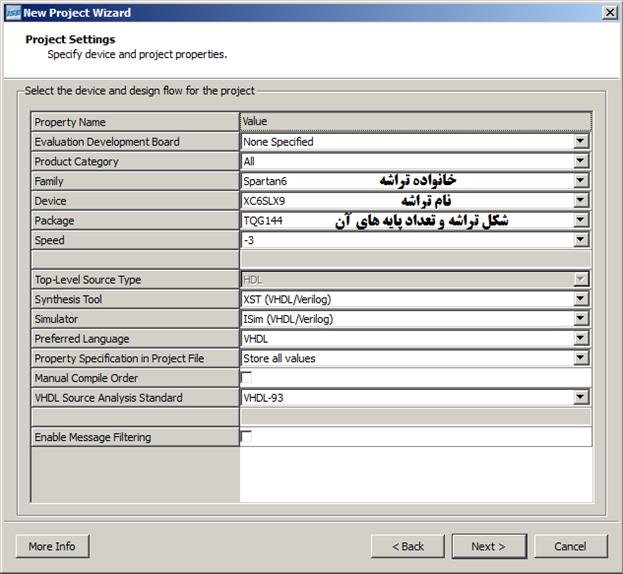Click the More Info button
Viewport: 623px width, 574px height.
point(52,546)
